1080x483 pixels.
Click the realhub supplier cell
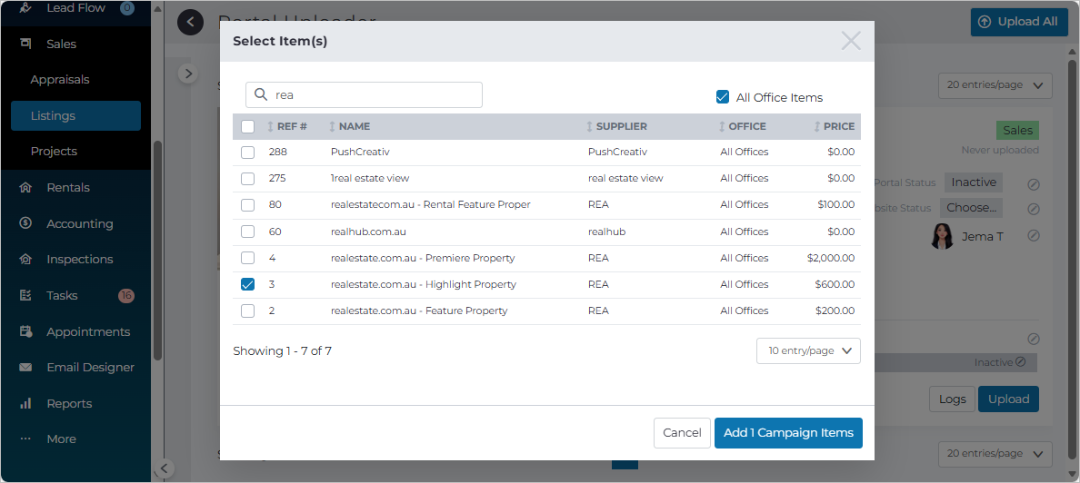click(607, 232)
